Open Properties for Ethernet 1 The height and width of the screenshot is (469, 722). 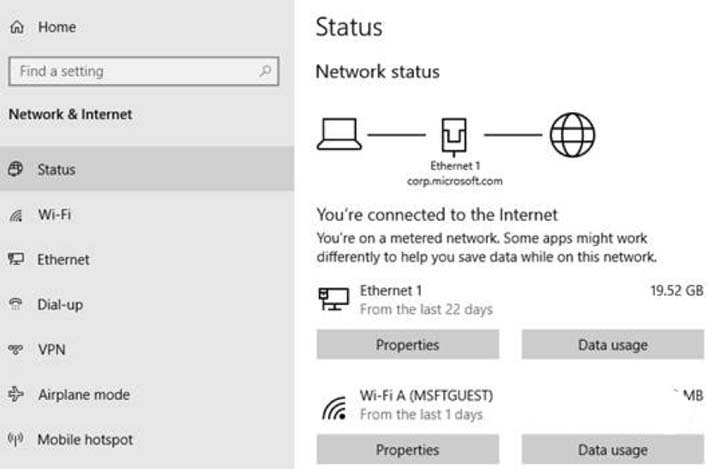tap(408, 345)
